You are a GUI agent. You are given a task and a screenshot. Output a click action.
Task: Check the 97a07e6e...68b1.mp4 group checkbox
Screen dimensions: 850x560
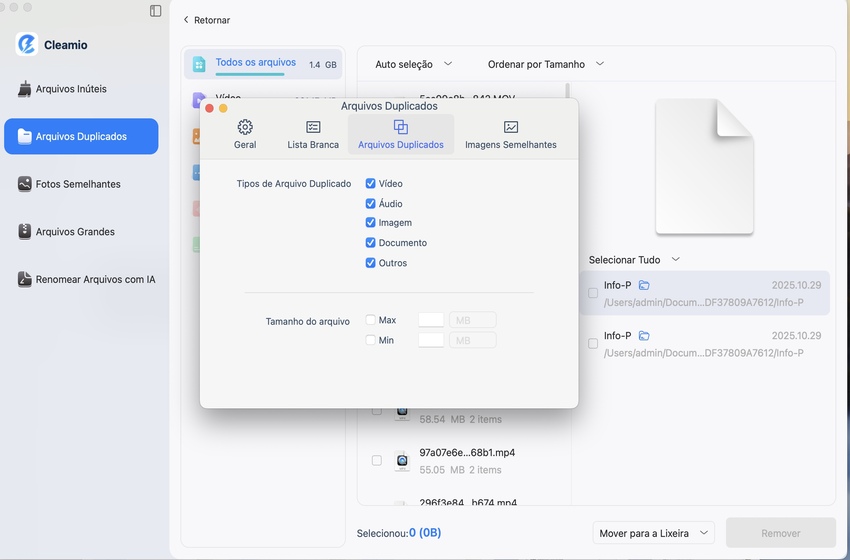coord(377,461)
